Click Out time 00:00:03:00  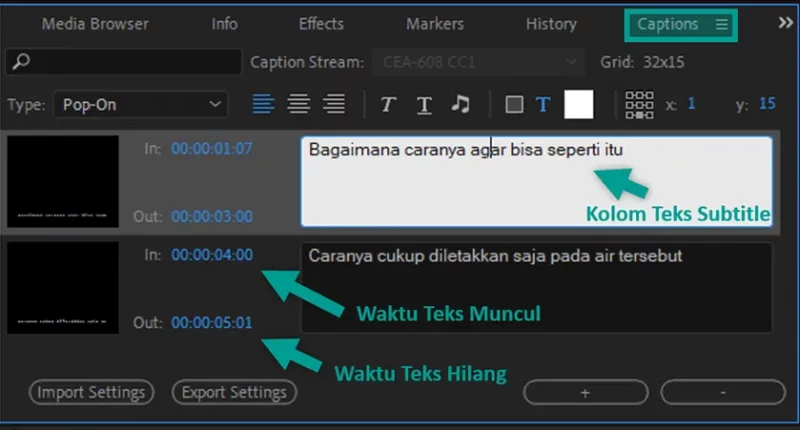coord(212,216)
